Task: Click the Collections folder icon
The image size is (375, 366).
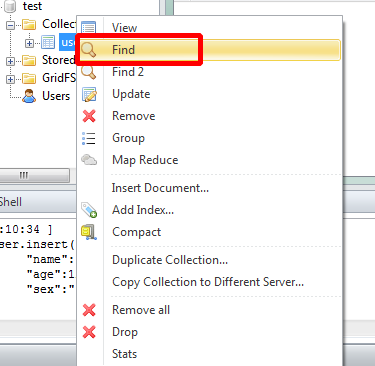Action: 29,24
